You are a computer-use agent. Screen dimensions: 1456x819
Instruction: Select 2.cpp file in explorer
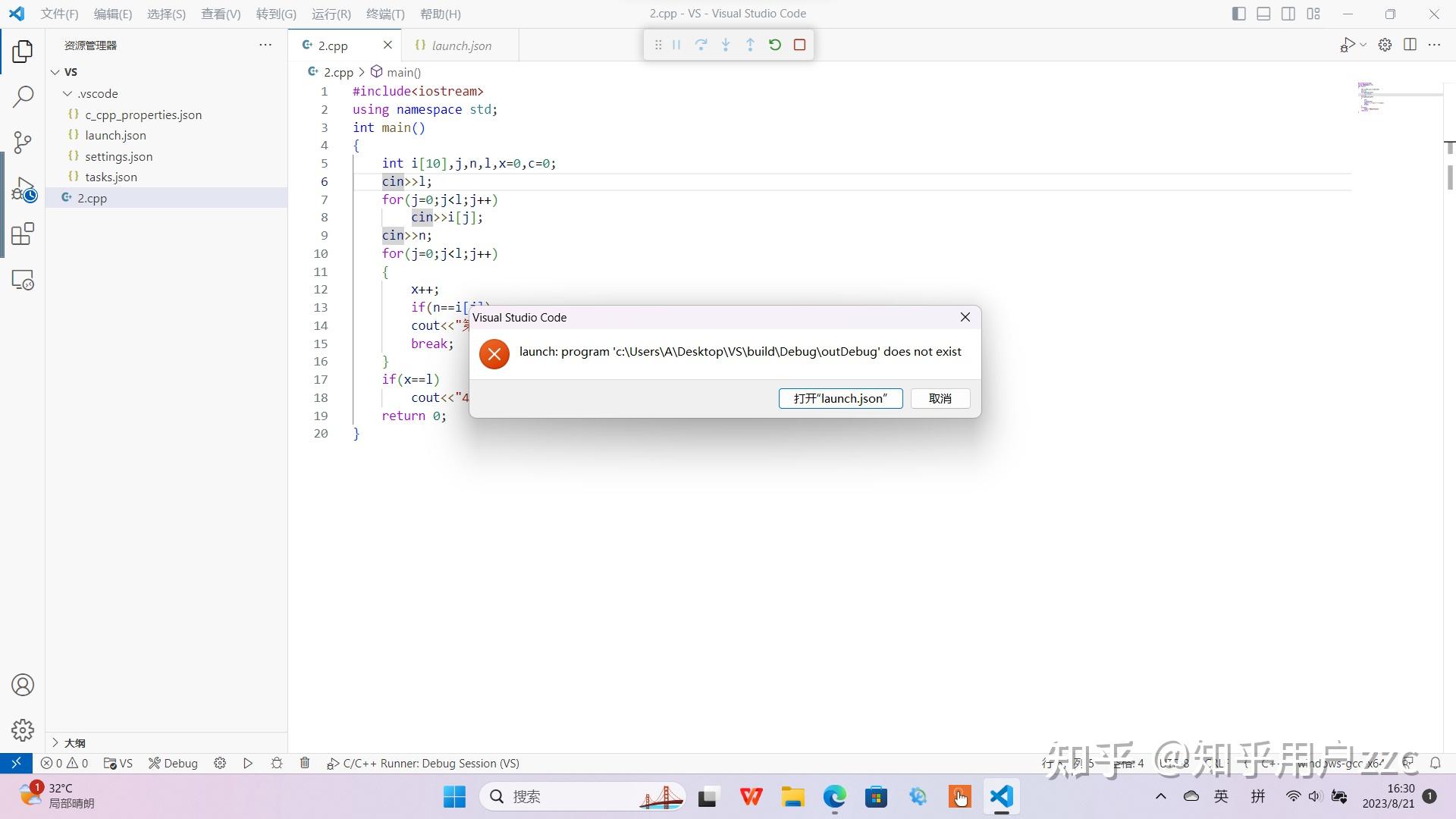(x=167, y=198)
